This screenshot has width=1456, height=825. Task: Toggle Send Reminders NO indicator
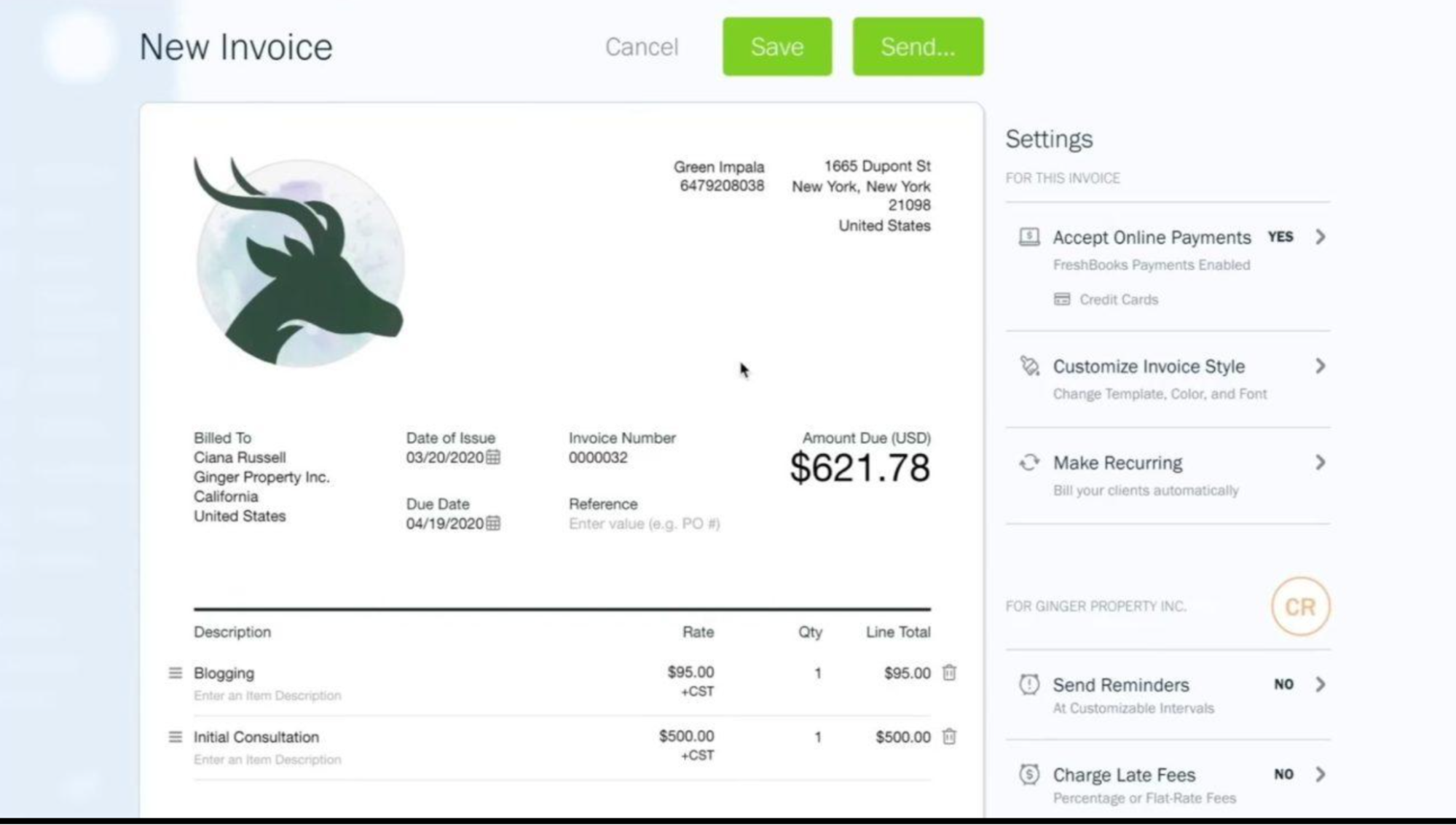click(x=1284, y=684)
